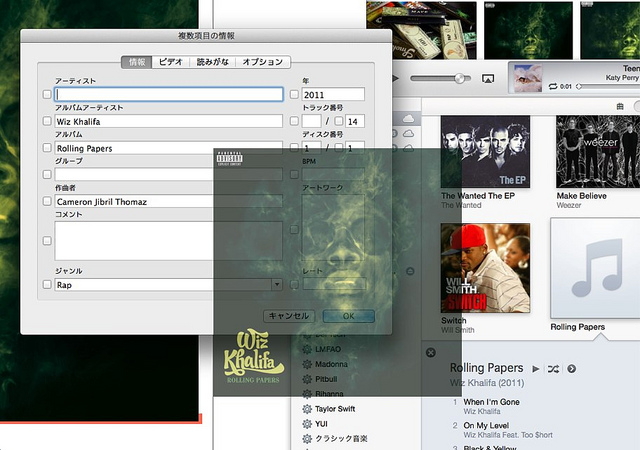Image resolution: width=640 pixels, height=450 pixels.
Task: Switch to the ビデオ tab
Action: pyautogui.click(x=171, y=62)
